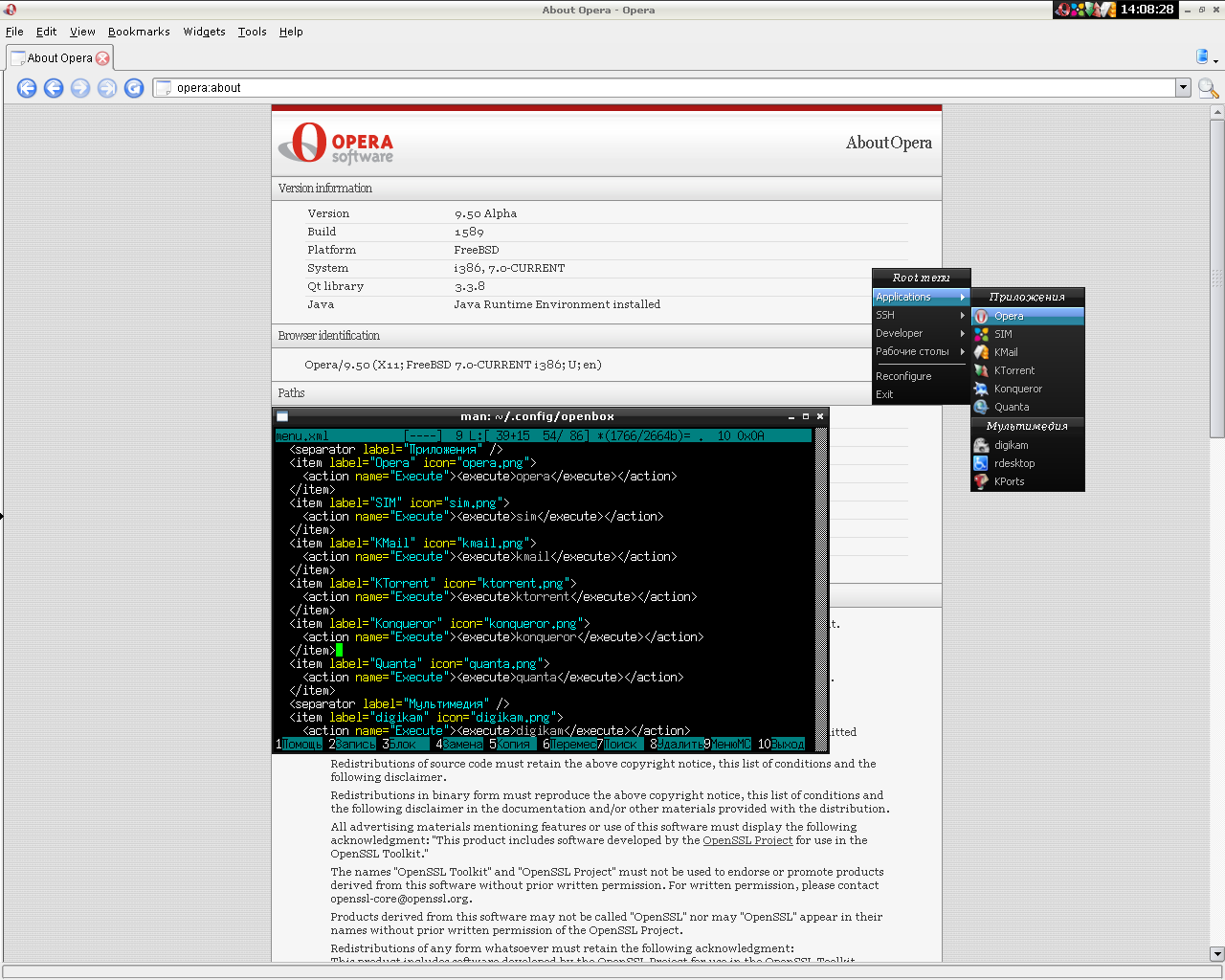Select Applications in the Root menu
The height and width of the screenshot is (980, 1225).
tap(921, 298)
